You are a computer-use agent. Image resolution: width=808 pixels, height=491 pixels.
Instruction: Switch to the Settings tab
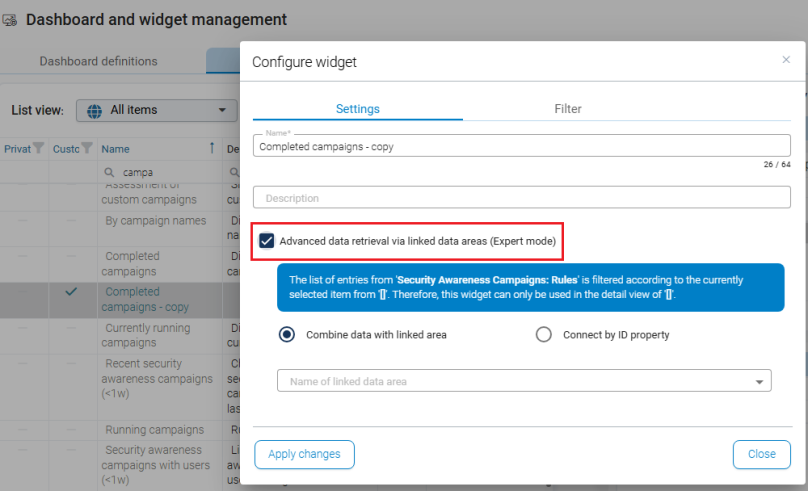tap(357, 109)
